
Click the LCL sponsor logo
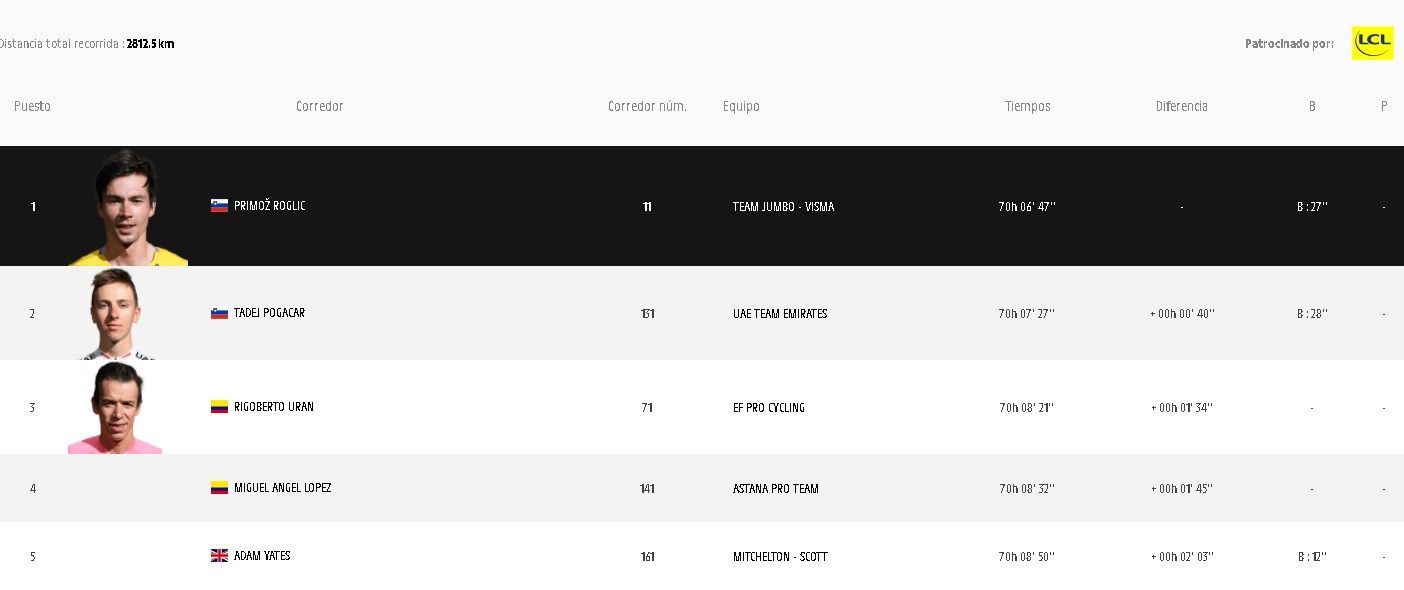[x=1372, y=43]
